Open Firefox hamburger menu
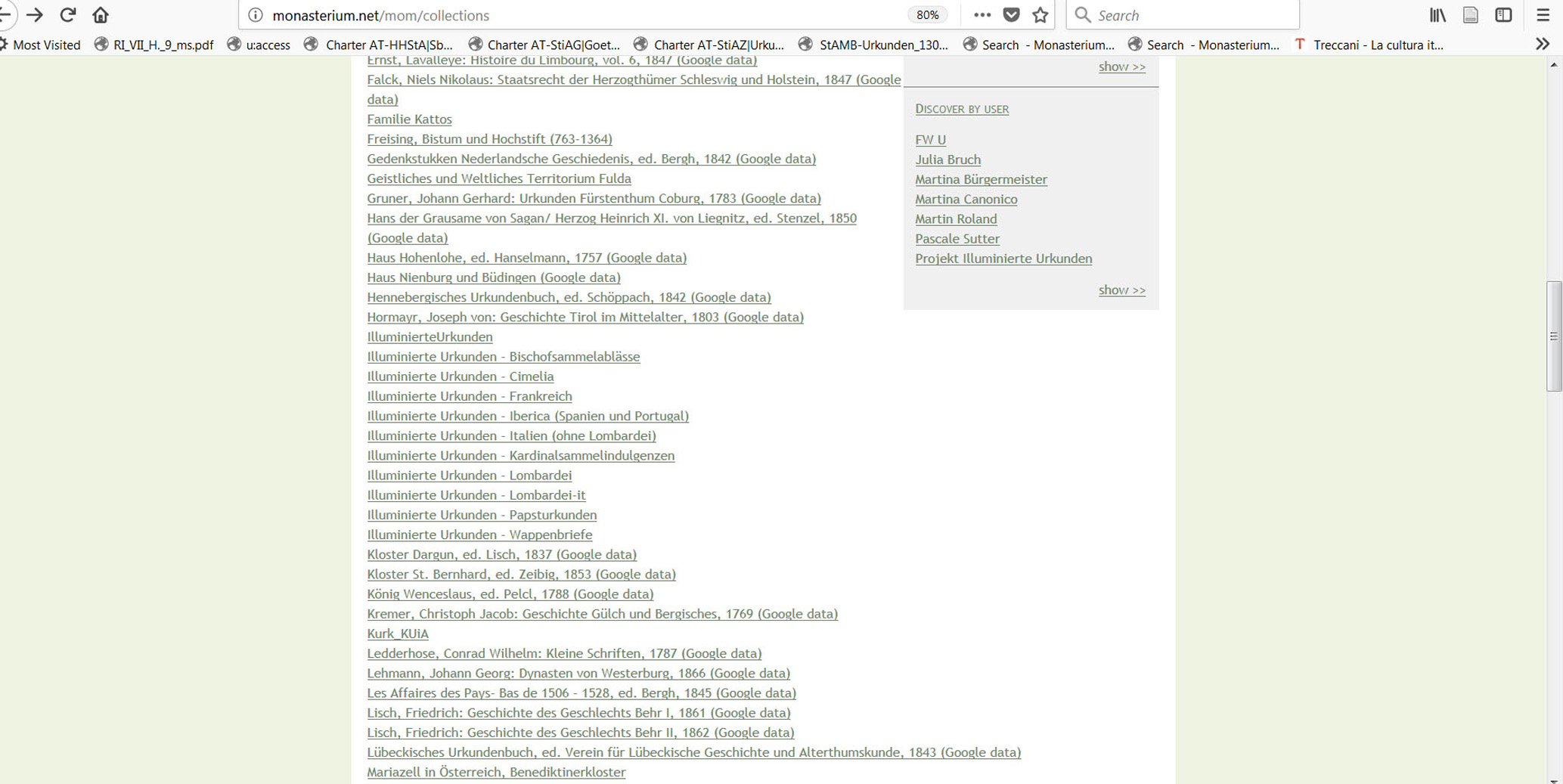 1543,15
